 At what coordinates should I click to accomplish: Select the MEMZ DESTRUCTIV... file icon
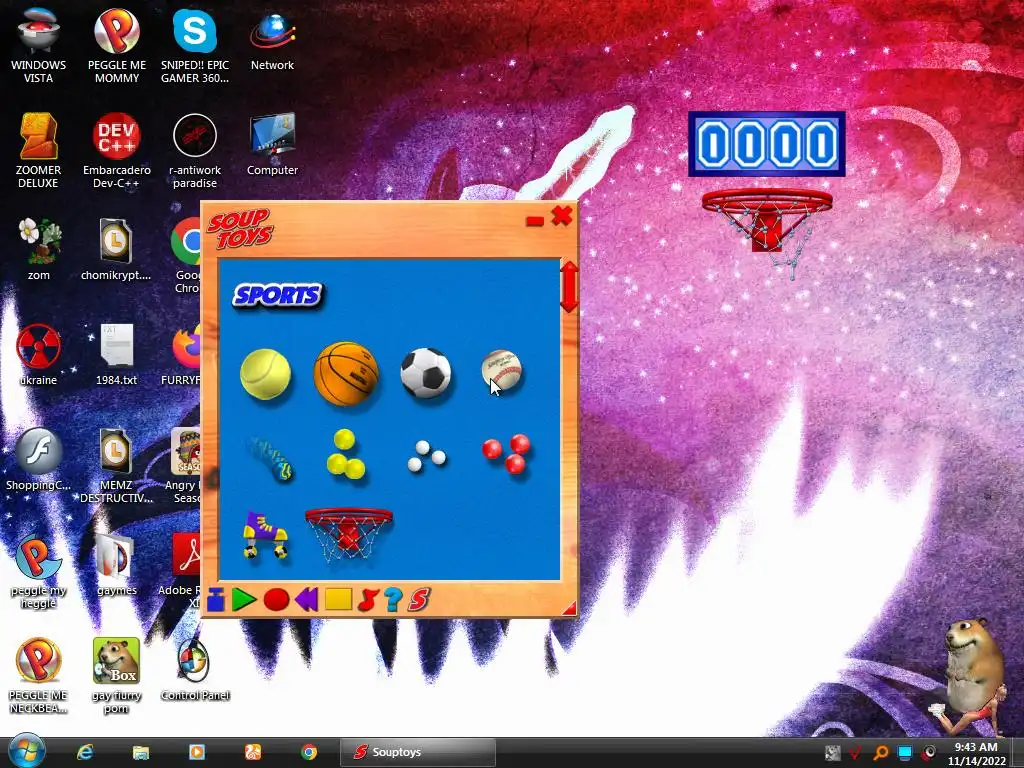coord(116,465)
